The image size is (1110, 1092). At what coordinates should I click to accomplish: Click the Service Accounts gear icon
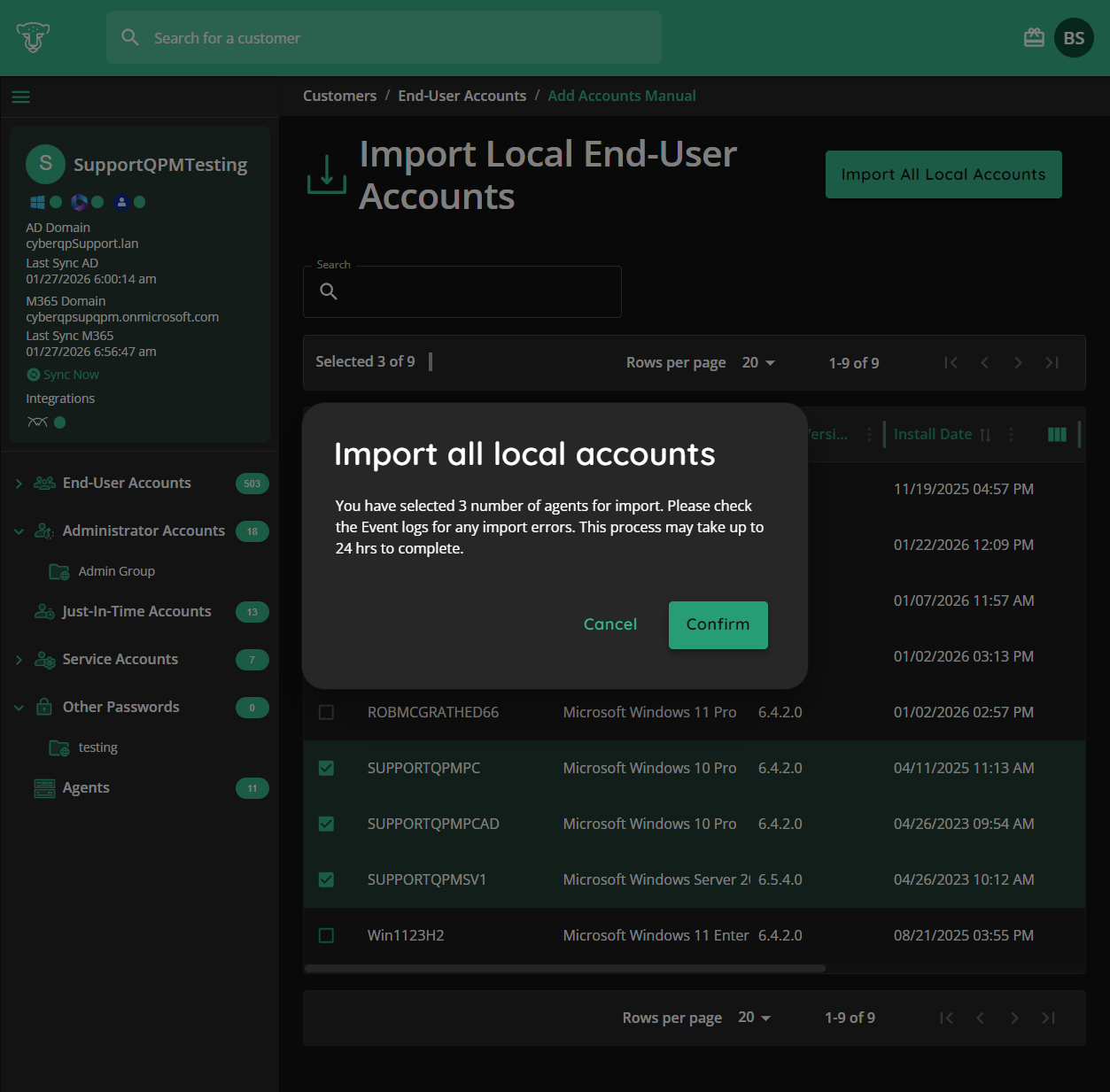tap(44, 659)
